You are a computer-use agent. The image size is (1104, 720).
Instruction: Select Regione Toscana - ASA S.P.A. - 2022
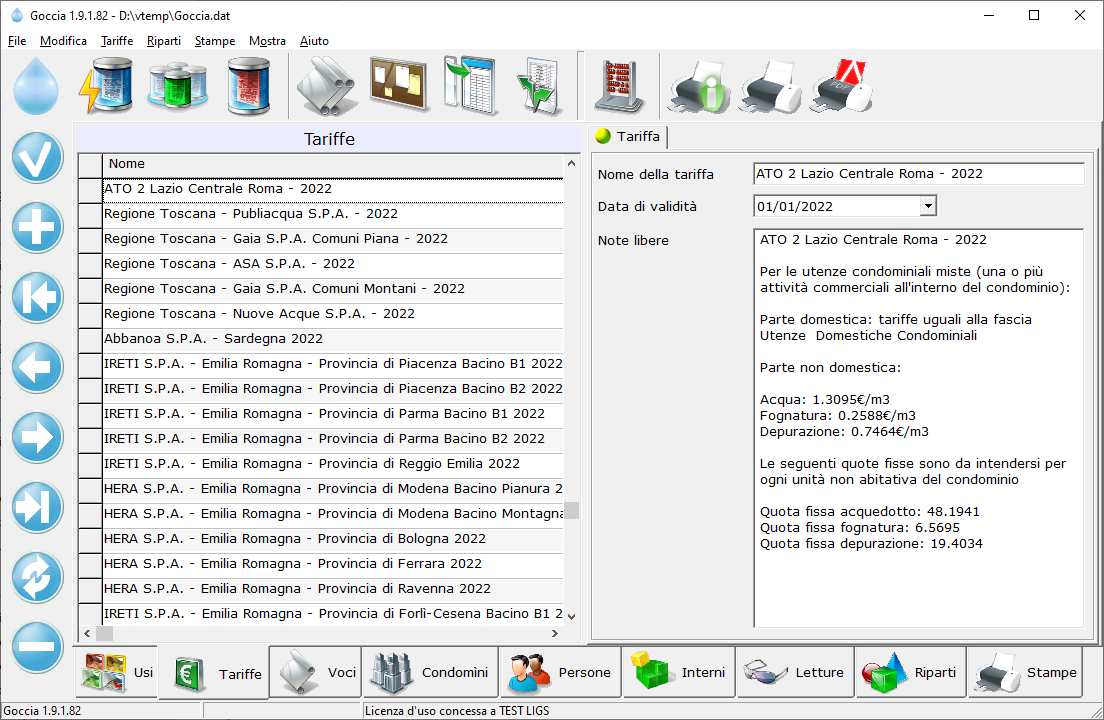tap(333, 264)
